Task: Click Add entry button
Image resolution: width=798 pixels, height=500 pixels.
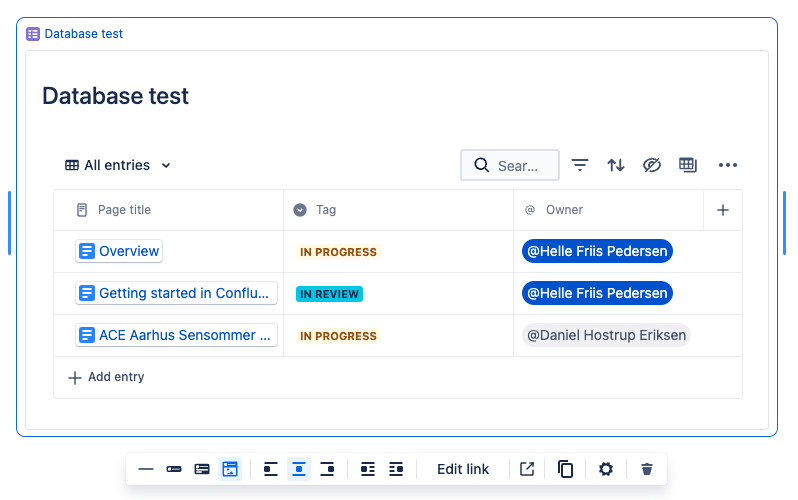Action: tap(106, 377)
